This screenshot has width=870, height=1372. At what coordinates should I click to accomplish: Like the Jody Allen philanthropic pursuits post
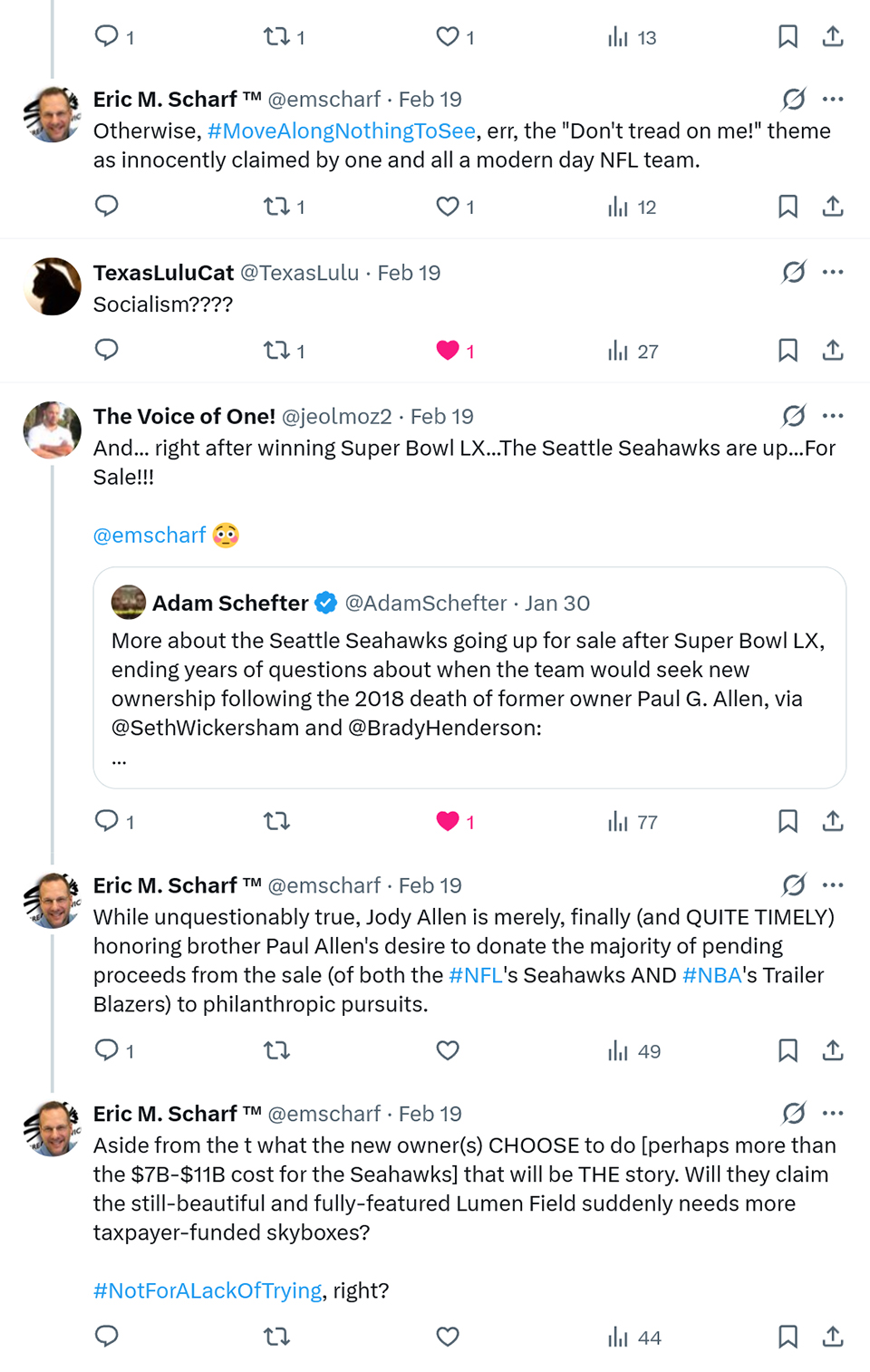point(448,1050)
